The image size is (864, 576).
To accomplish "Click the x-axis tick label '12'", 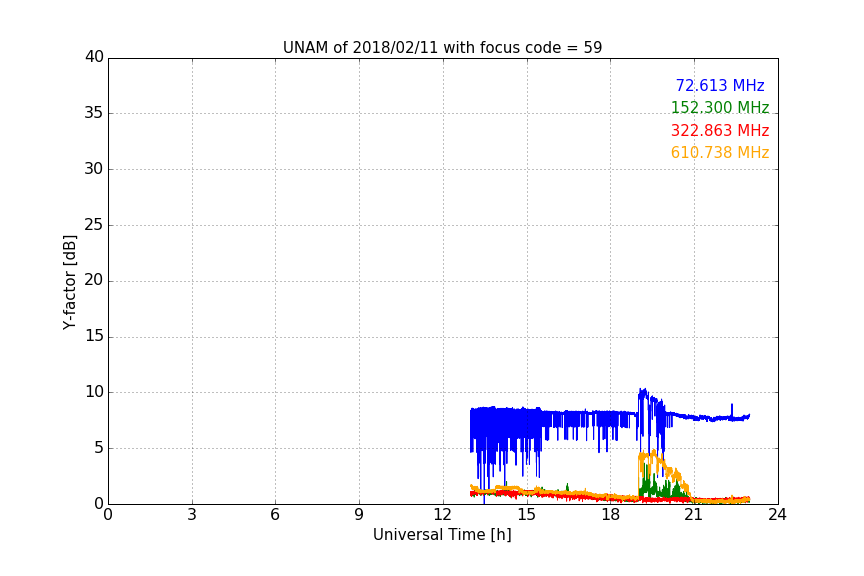I will point(443,515).
